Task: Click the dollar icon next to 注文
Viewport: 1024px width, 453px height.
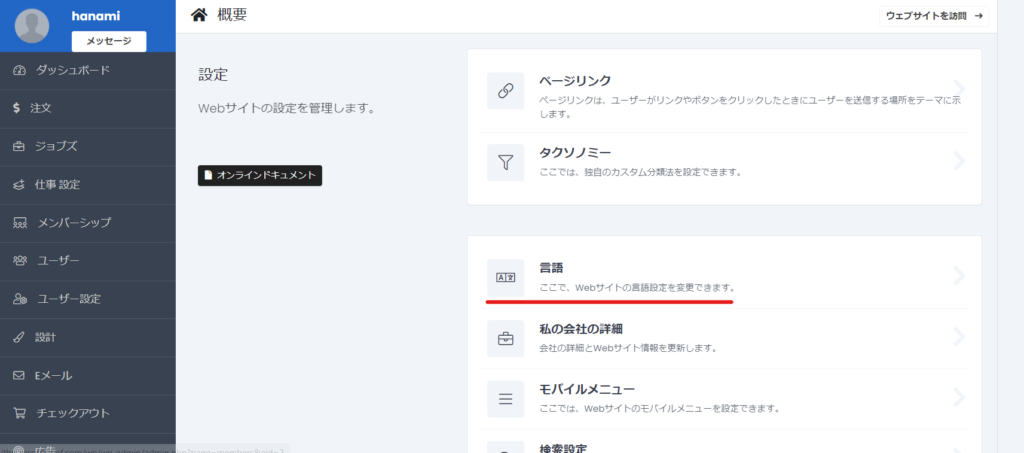Action: click(17, 108)
